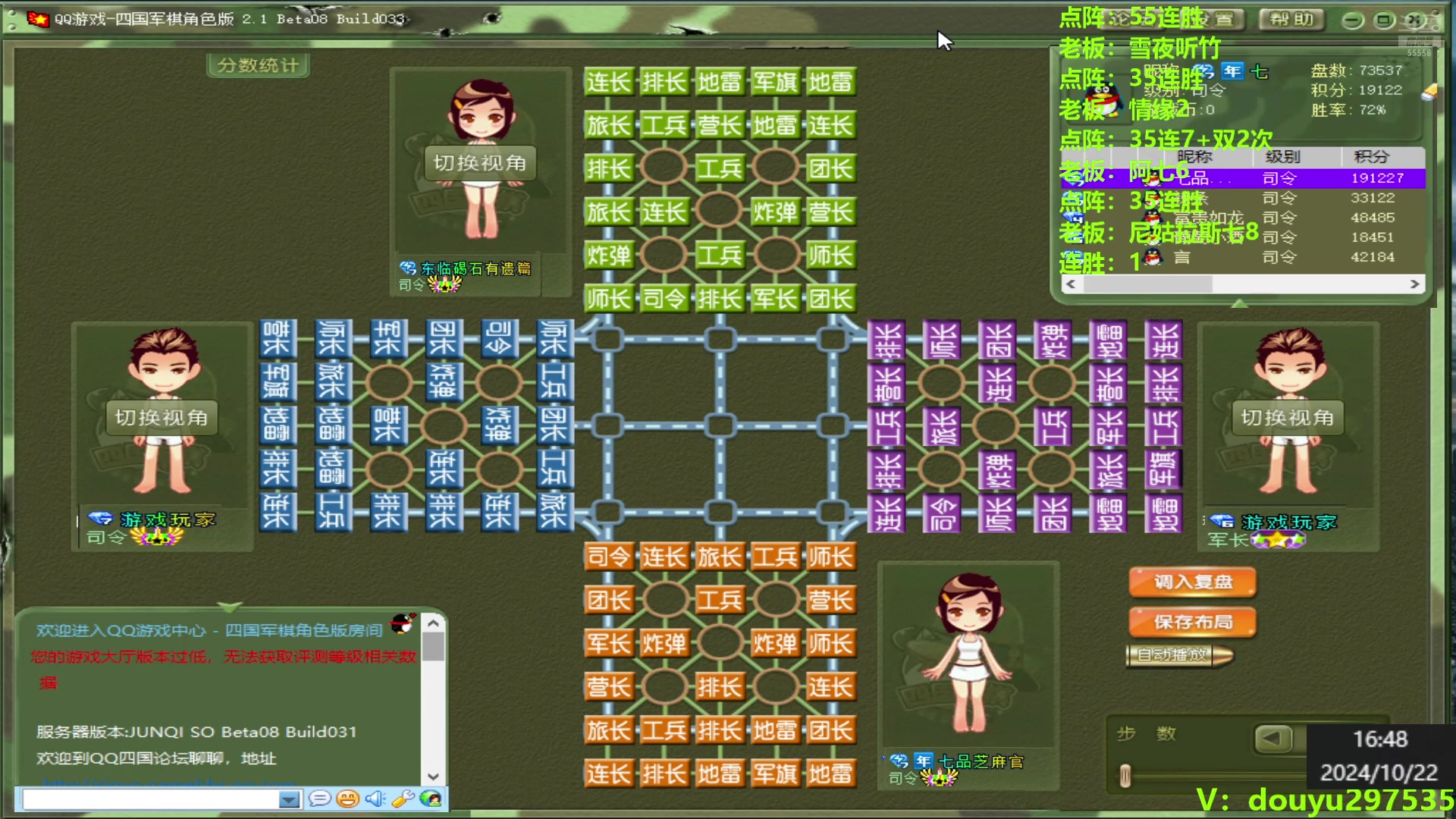Open the chat input dropdown arrow

[x=289, y=799]
